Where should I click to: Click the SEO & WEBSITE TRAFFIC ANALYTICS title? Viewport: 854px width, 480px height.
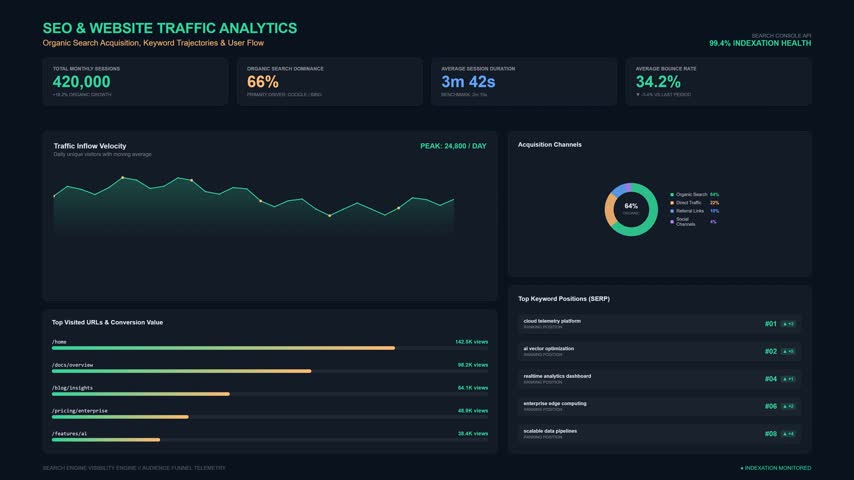[x=170, y=28]
